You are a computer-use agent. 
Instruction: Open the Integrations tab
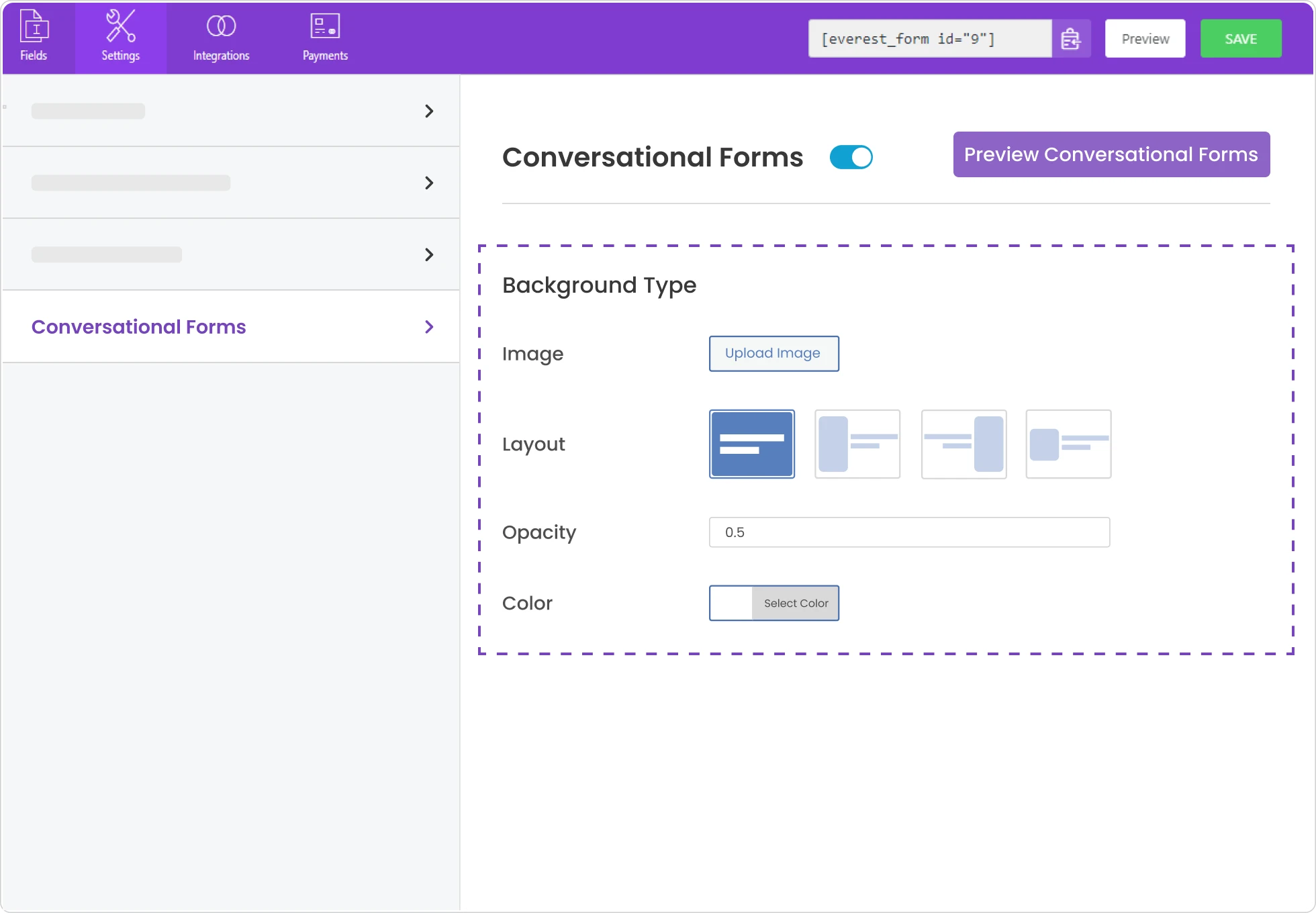(222, 37)
